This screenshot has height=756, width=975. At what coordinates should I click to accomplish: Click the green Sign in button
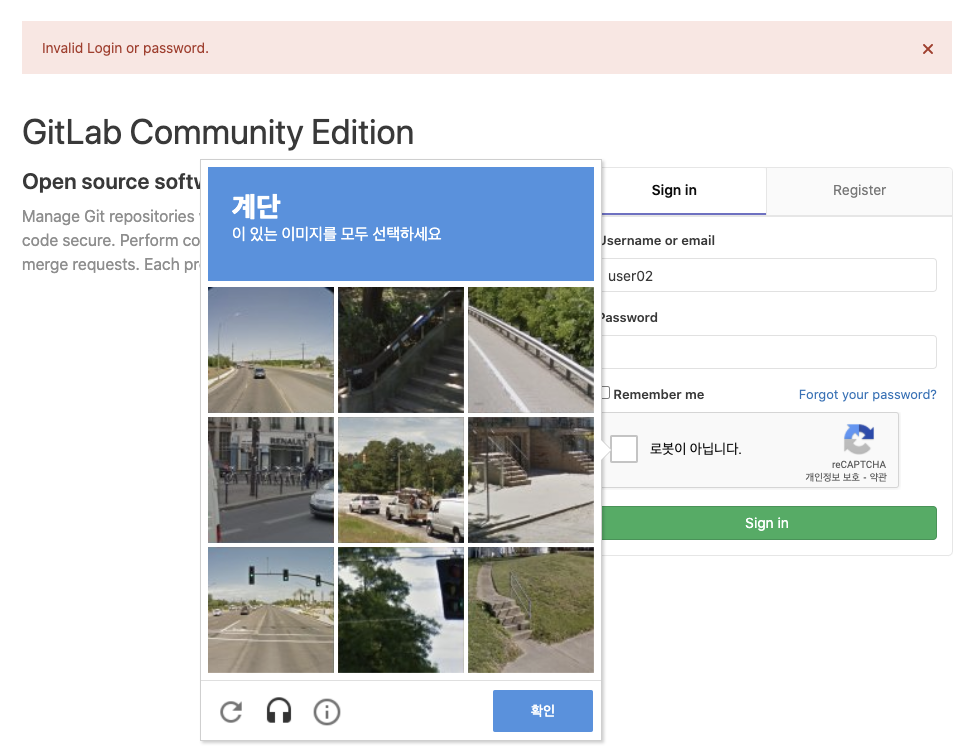click(769, 523)
